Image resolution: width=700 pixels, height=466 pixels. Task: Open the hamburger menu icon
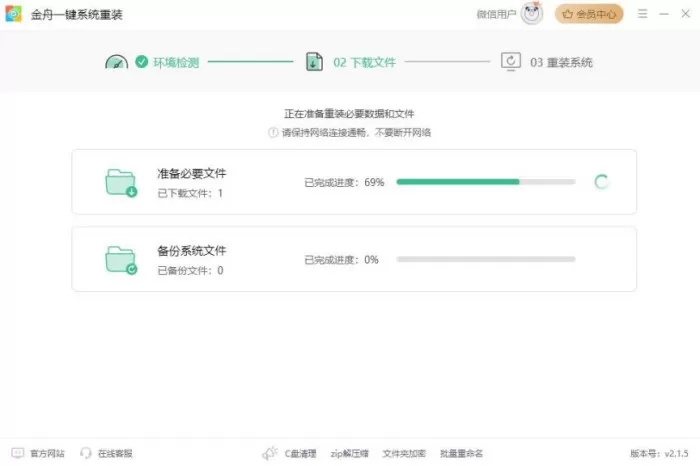[x=642, y=14]
